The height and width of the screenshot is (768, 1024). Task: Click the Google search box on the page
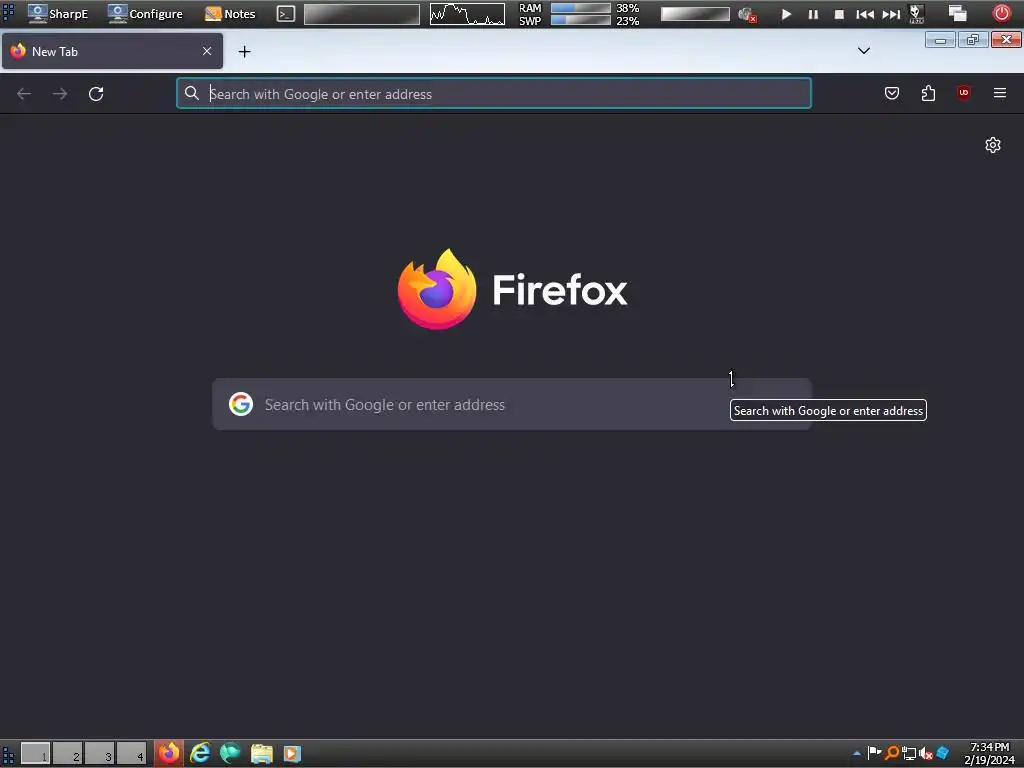[x=512, y=404]
